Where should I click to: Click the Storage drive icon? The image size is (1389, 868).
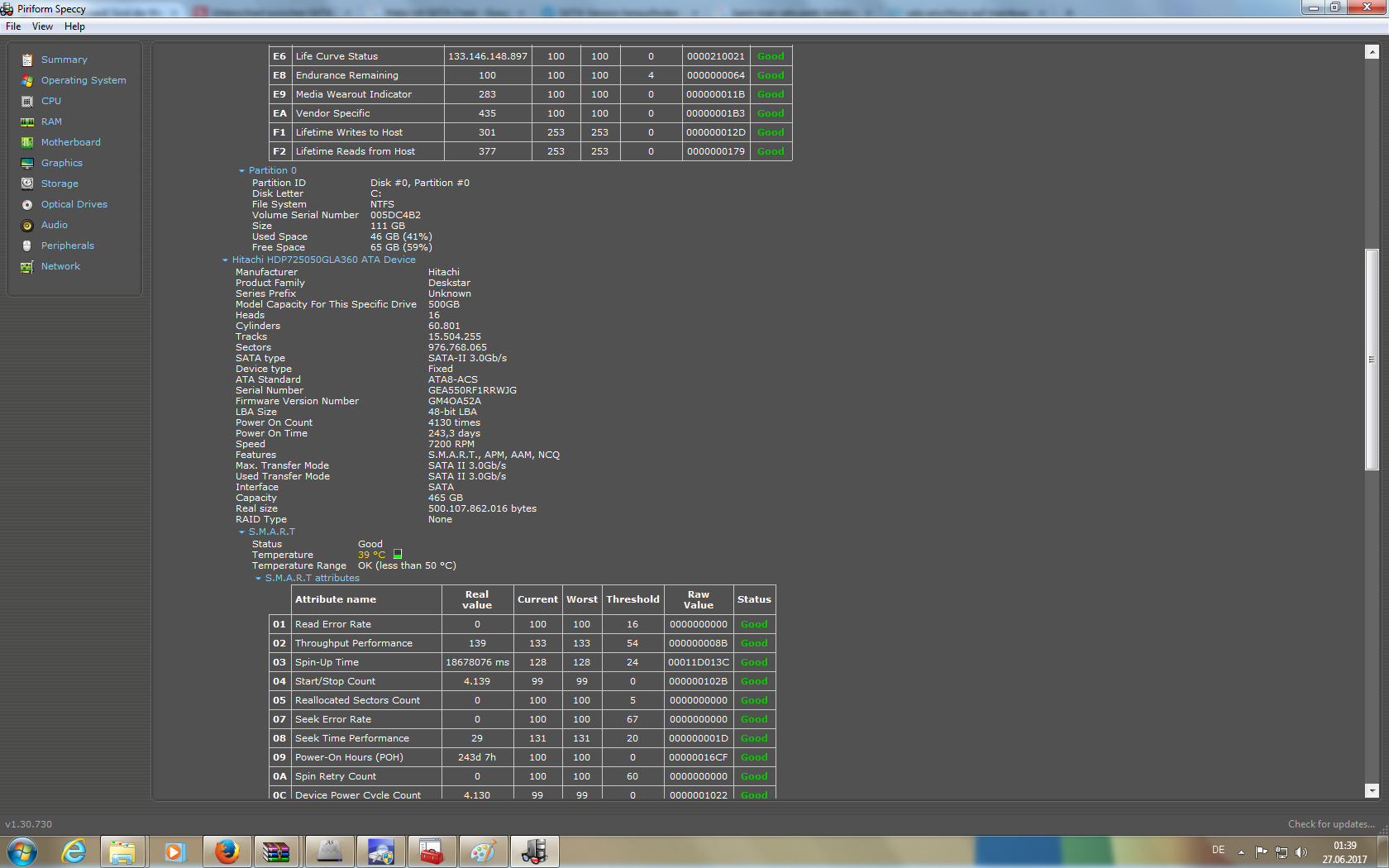[x=27, y=184]
